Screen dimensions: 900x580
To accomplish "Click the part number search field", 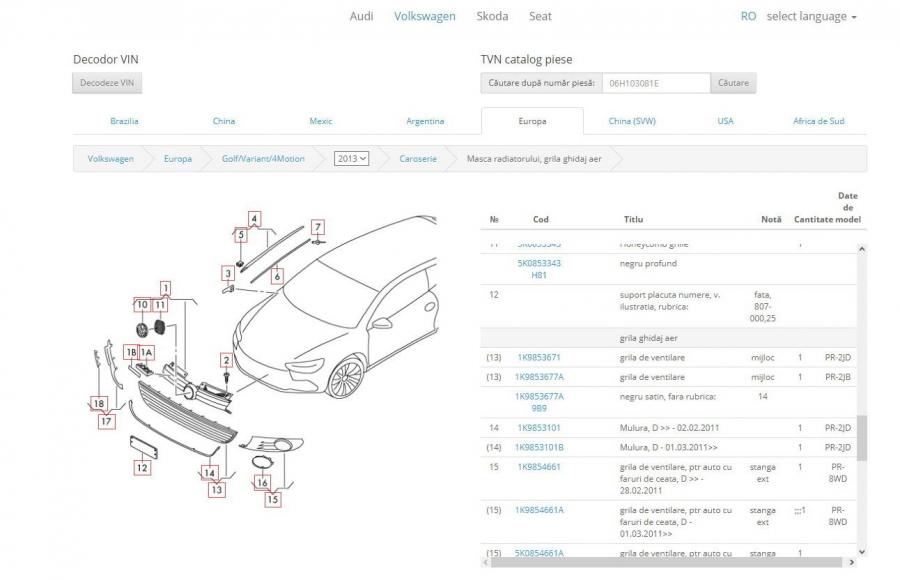I will tap(655, 83).
